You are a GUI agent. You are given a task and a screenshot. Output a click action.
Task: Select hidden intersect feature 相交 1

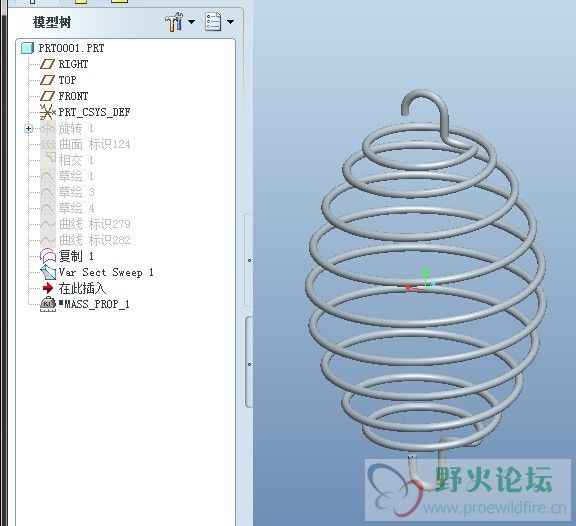[76, 160]
